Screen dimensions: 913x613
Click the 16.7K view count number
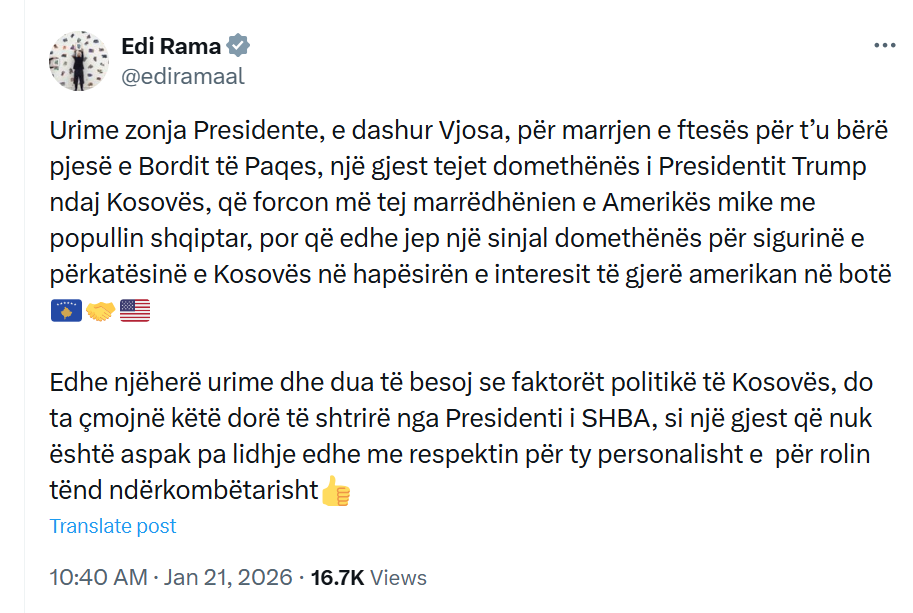click(x=338, y=578)
